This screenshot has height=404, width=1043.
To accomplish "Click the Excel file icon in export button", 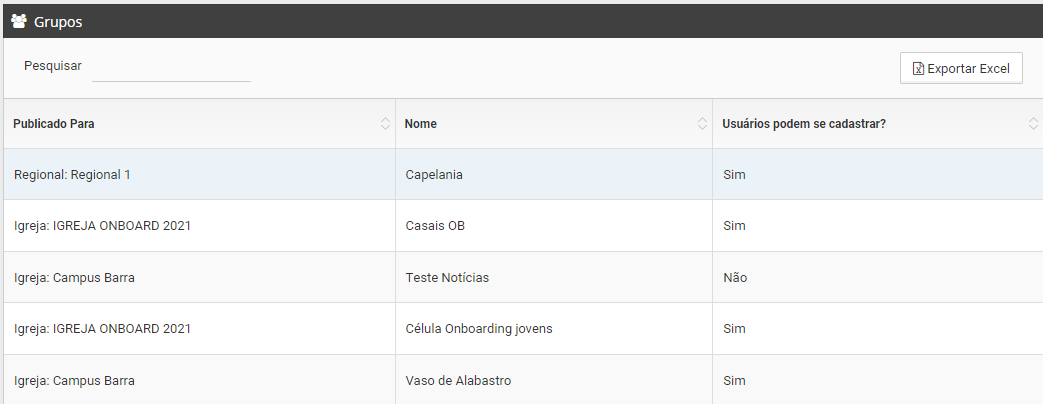I will coord(918,69).
